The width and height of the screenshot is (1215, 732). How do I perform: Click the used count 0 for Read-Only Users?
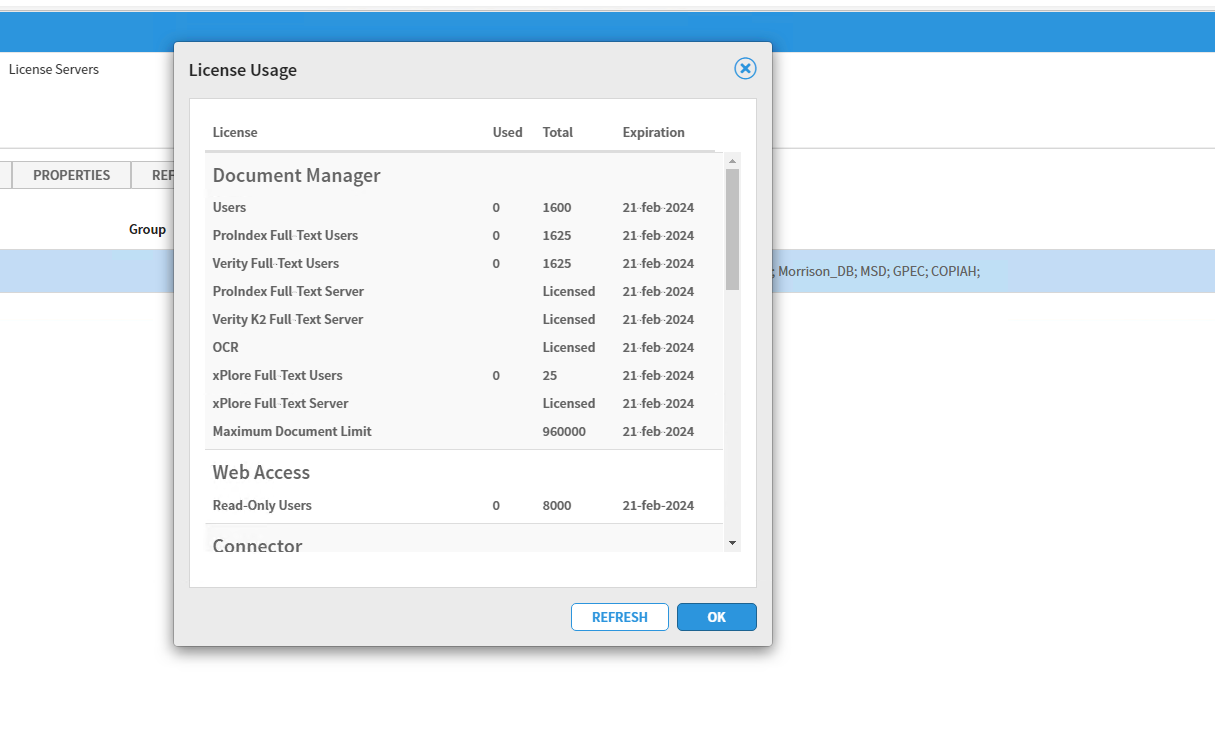pos(496,505)
